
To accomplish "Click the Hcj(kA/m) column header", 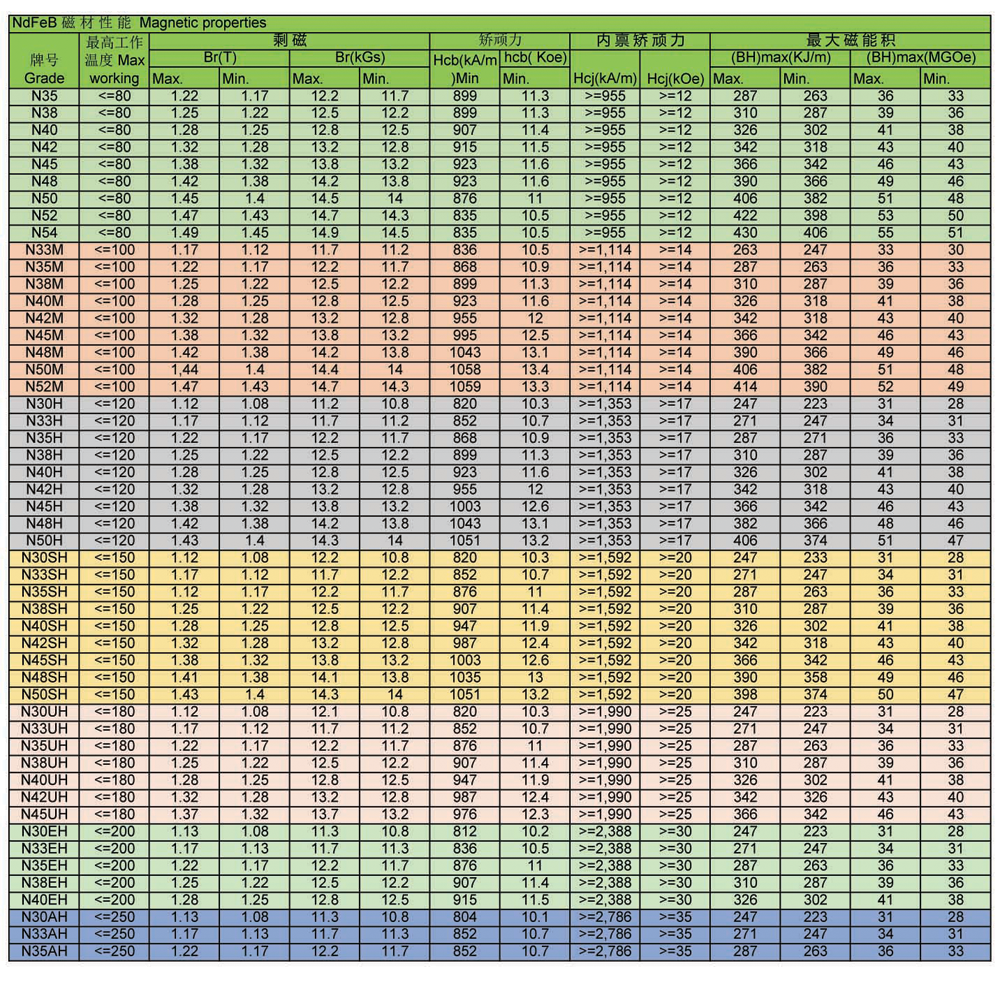I will click(604, 78).
